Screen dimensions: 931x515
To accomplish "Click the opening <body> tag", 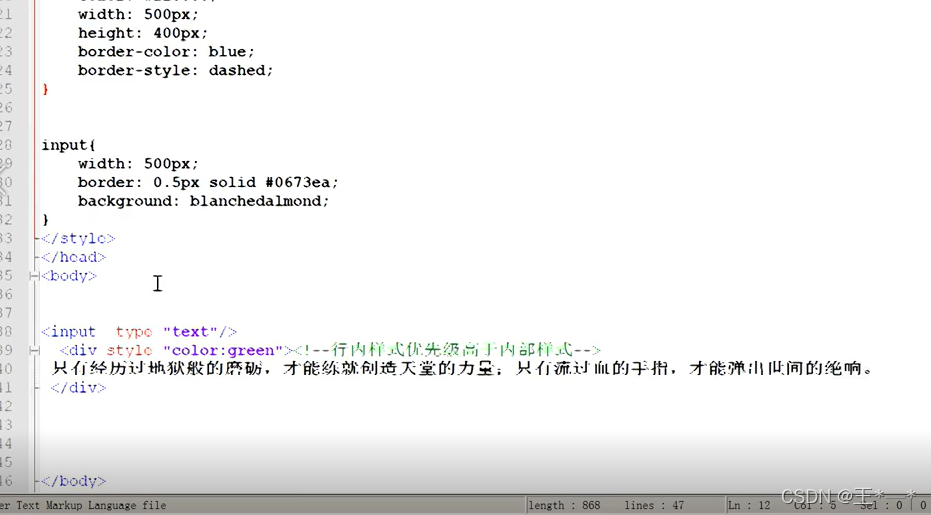I will pos(68,276).
